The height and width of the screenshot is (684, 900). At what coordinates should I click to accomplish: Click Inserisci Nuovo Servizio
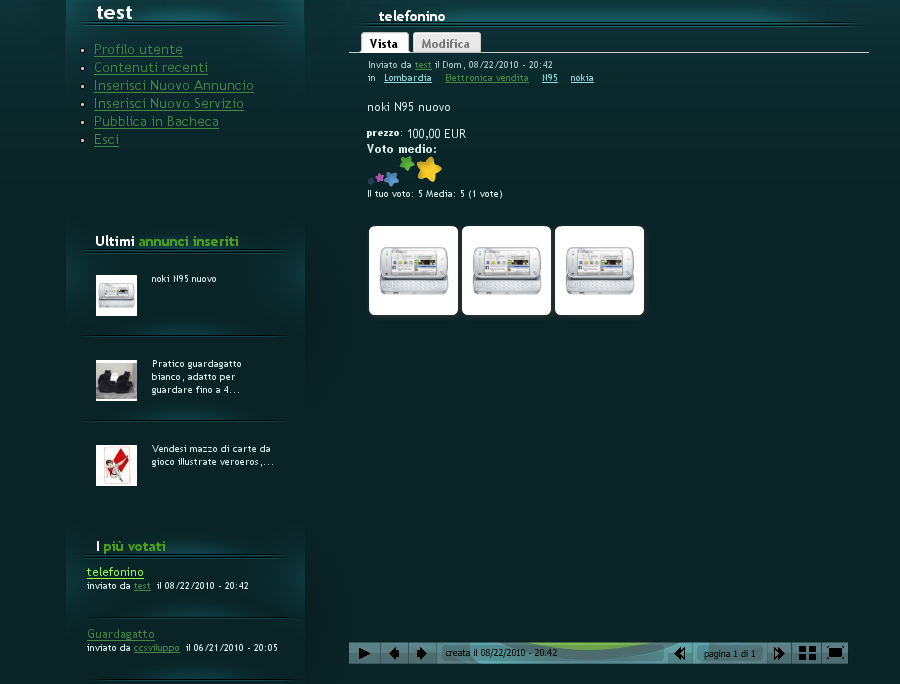(169, 103)
